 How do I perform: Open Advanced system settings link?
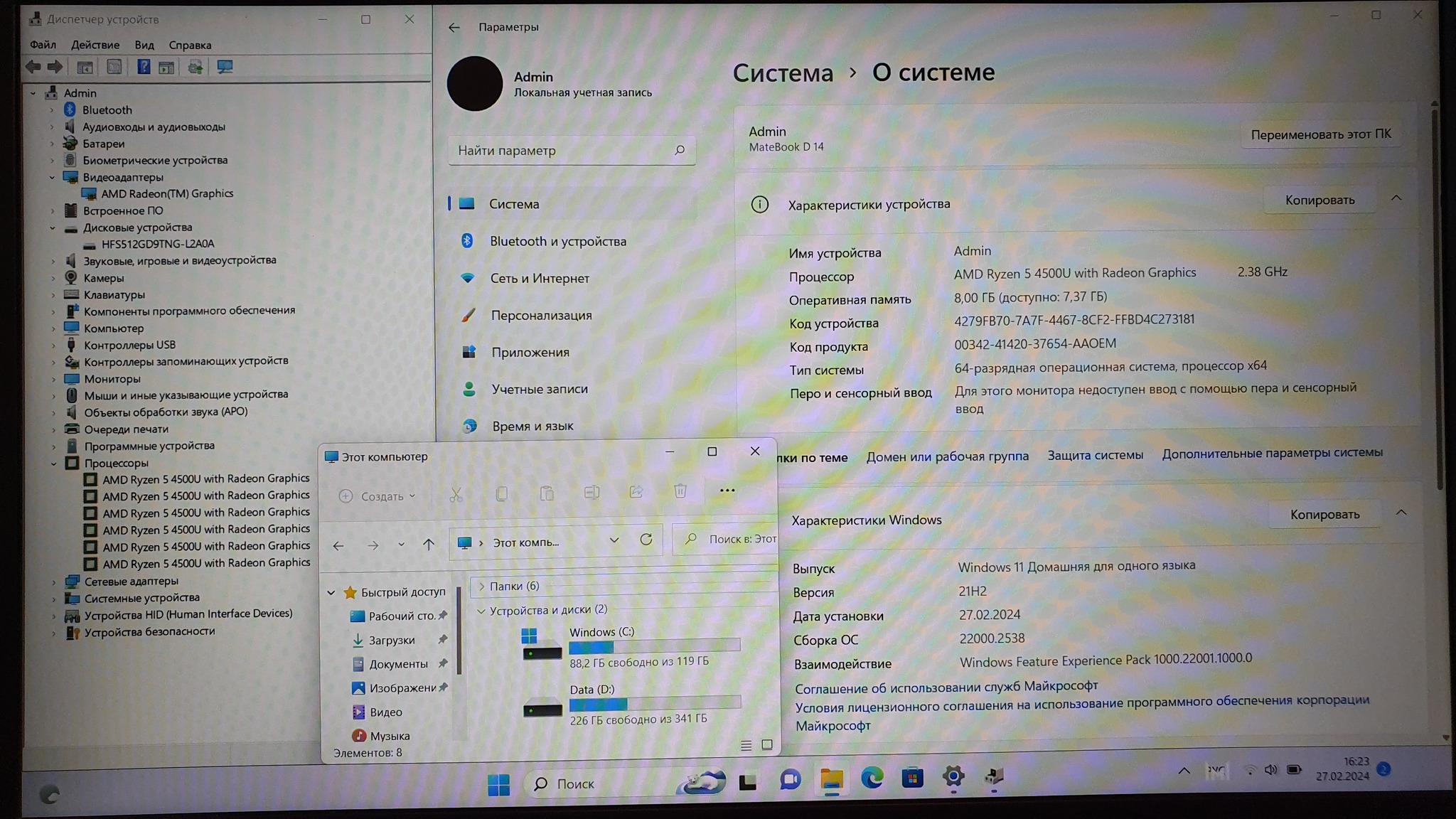[x=1272, y=453]
